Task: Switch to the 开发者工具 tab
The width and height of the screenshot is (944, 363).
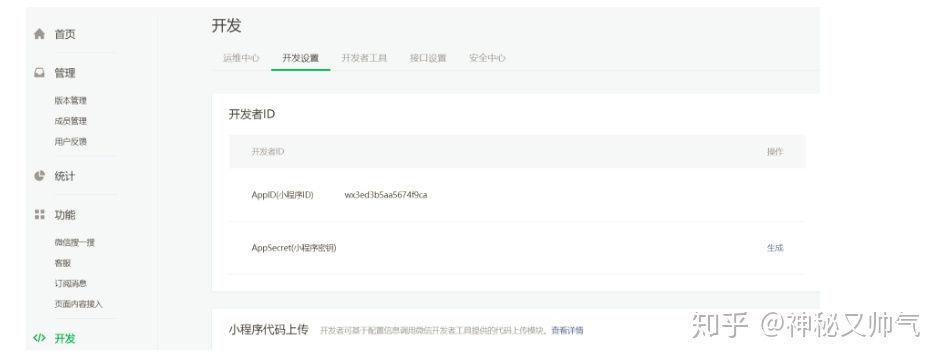Action: [364, 58]
